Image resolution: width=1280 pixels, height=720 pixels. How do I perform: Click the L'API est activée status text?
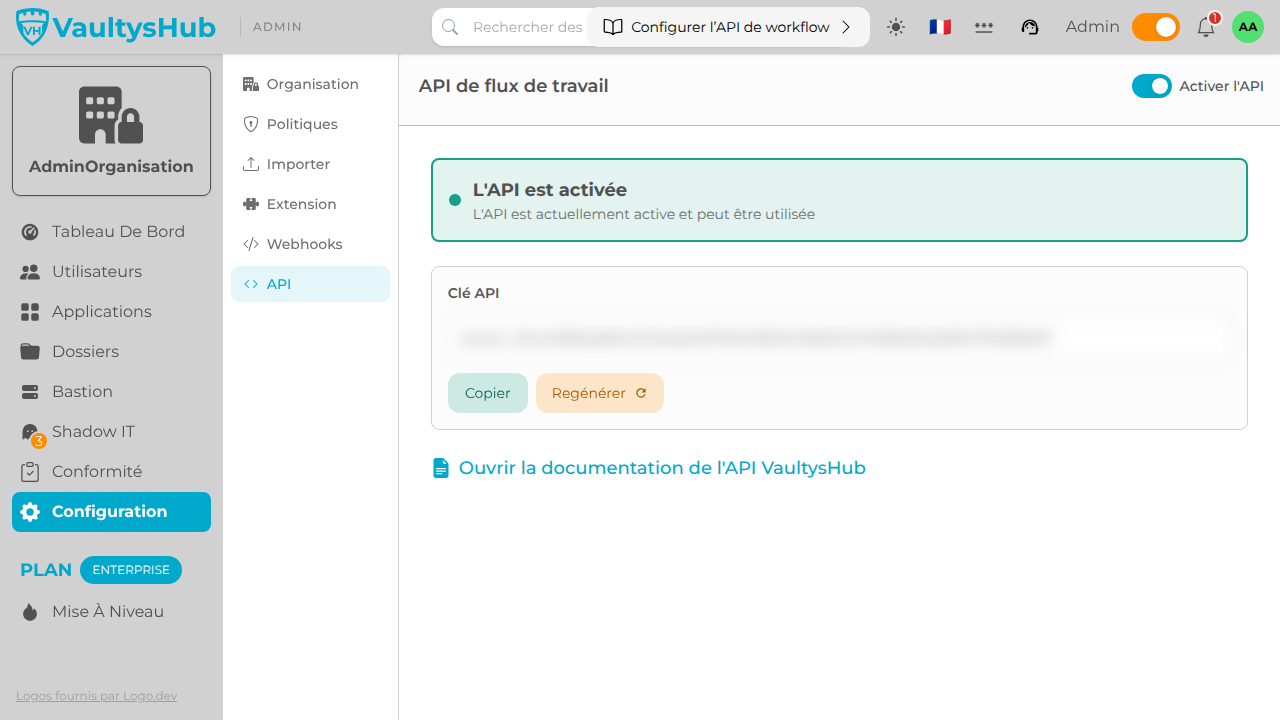(550, 190)
